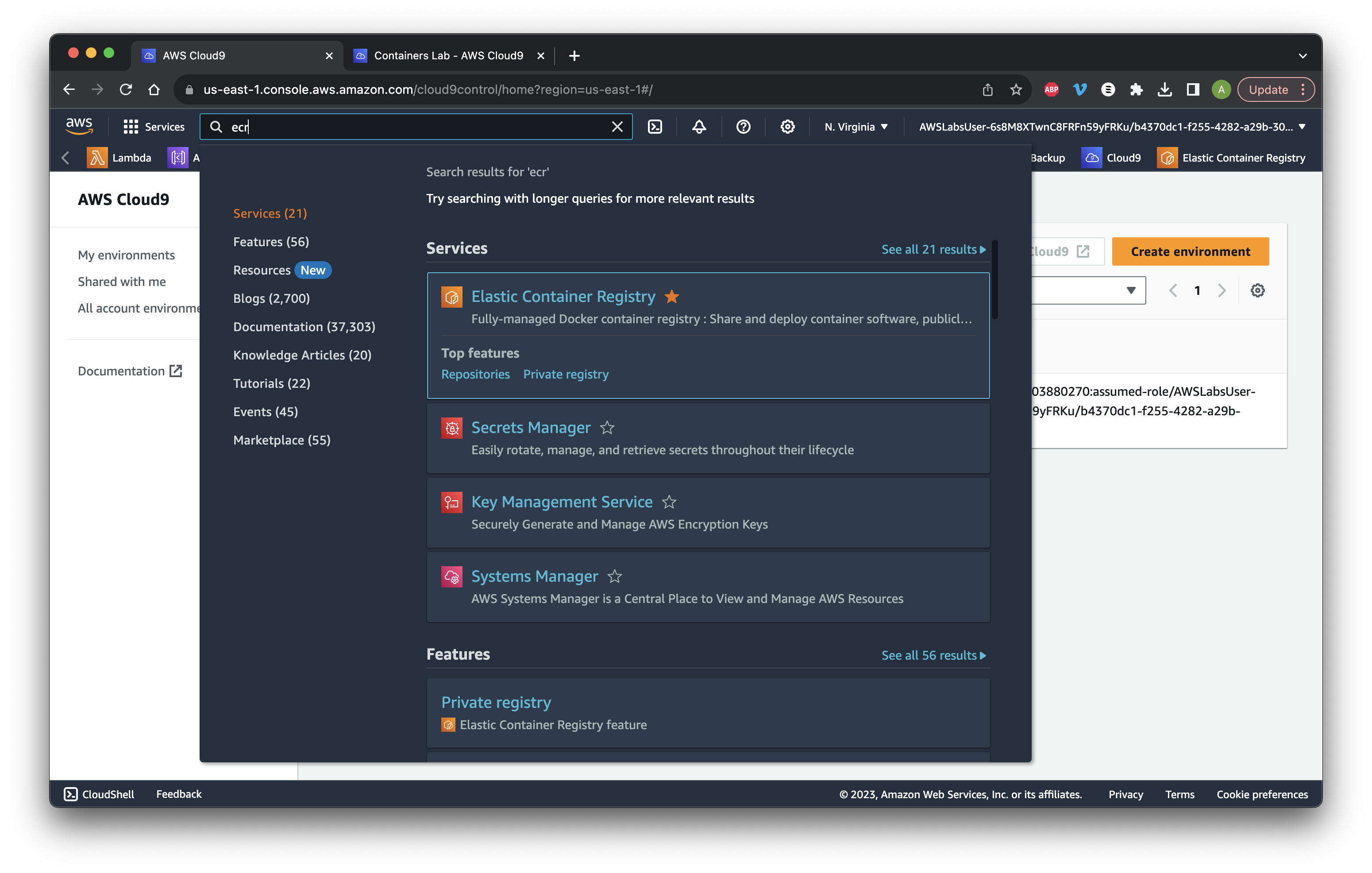Click Create environment button
Viewport: 1372px width, 873px height.
click(1190, 251)
